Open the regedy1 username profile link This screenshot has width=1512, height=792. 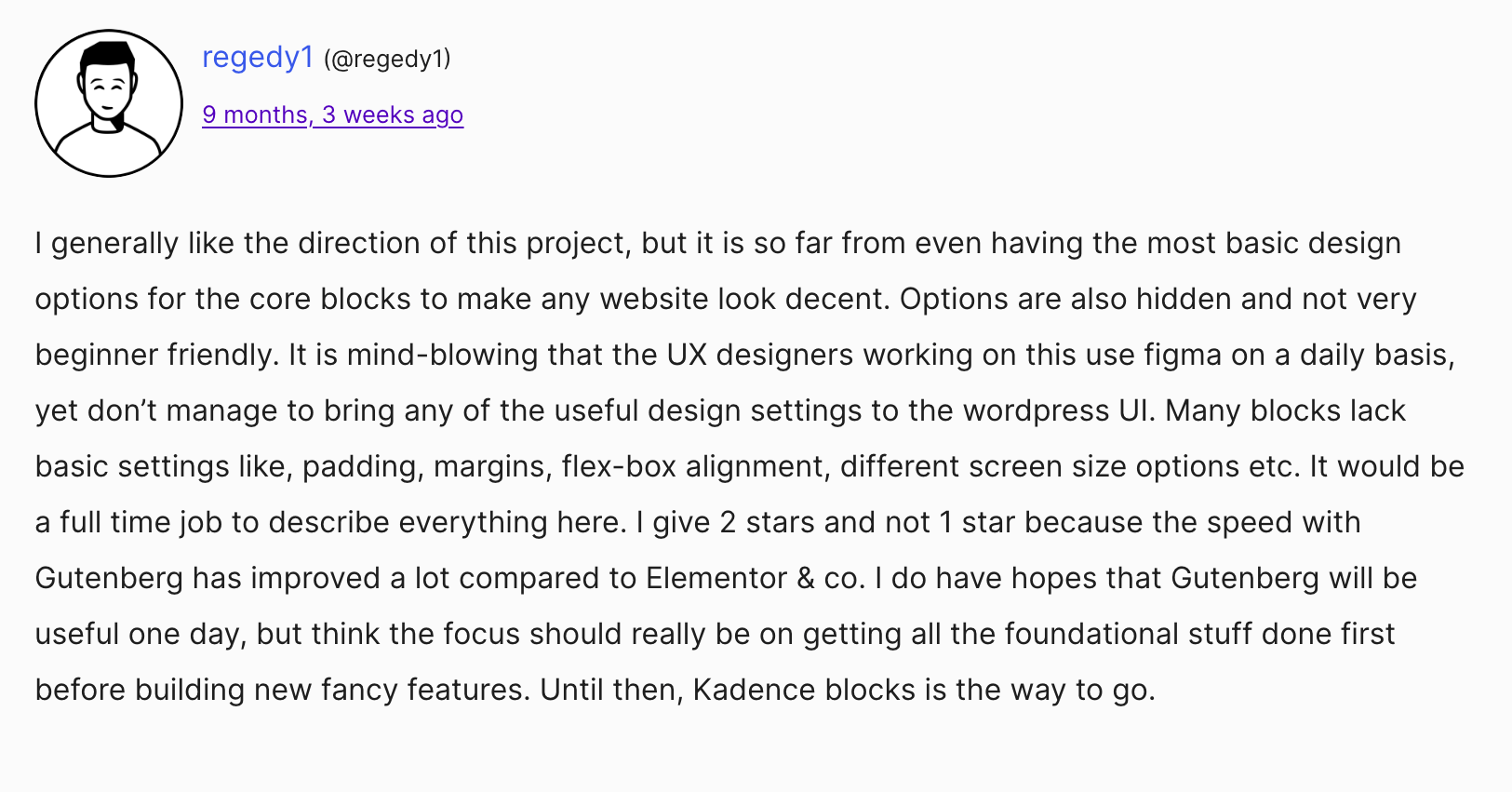[258, 58]
